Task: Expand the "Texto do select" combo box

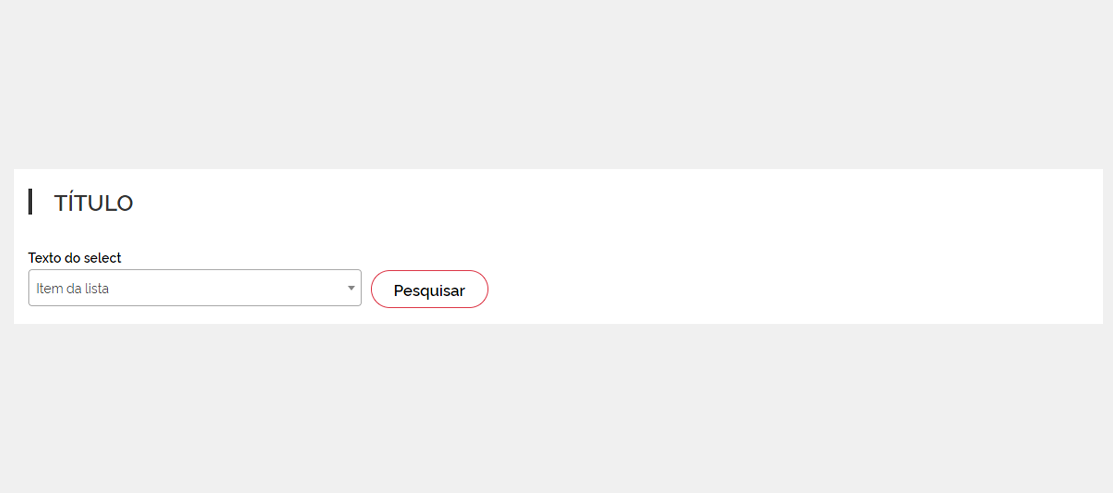Action: (195, 288)
